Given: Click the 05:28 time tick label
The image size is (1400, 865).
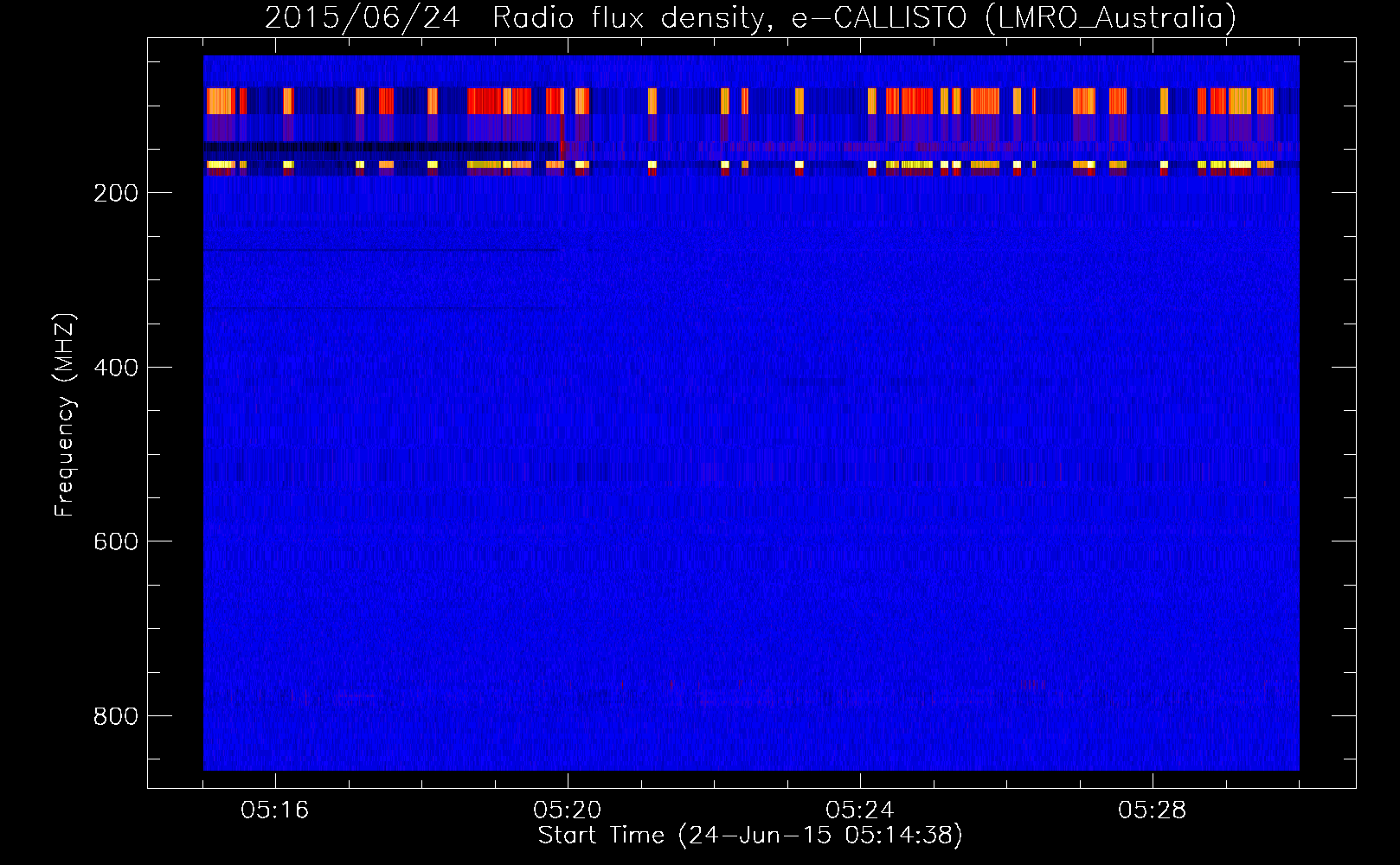Looking at the screenshot, I should click(x=1153, y=811).
